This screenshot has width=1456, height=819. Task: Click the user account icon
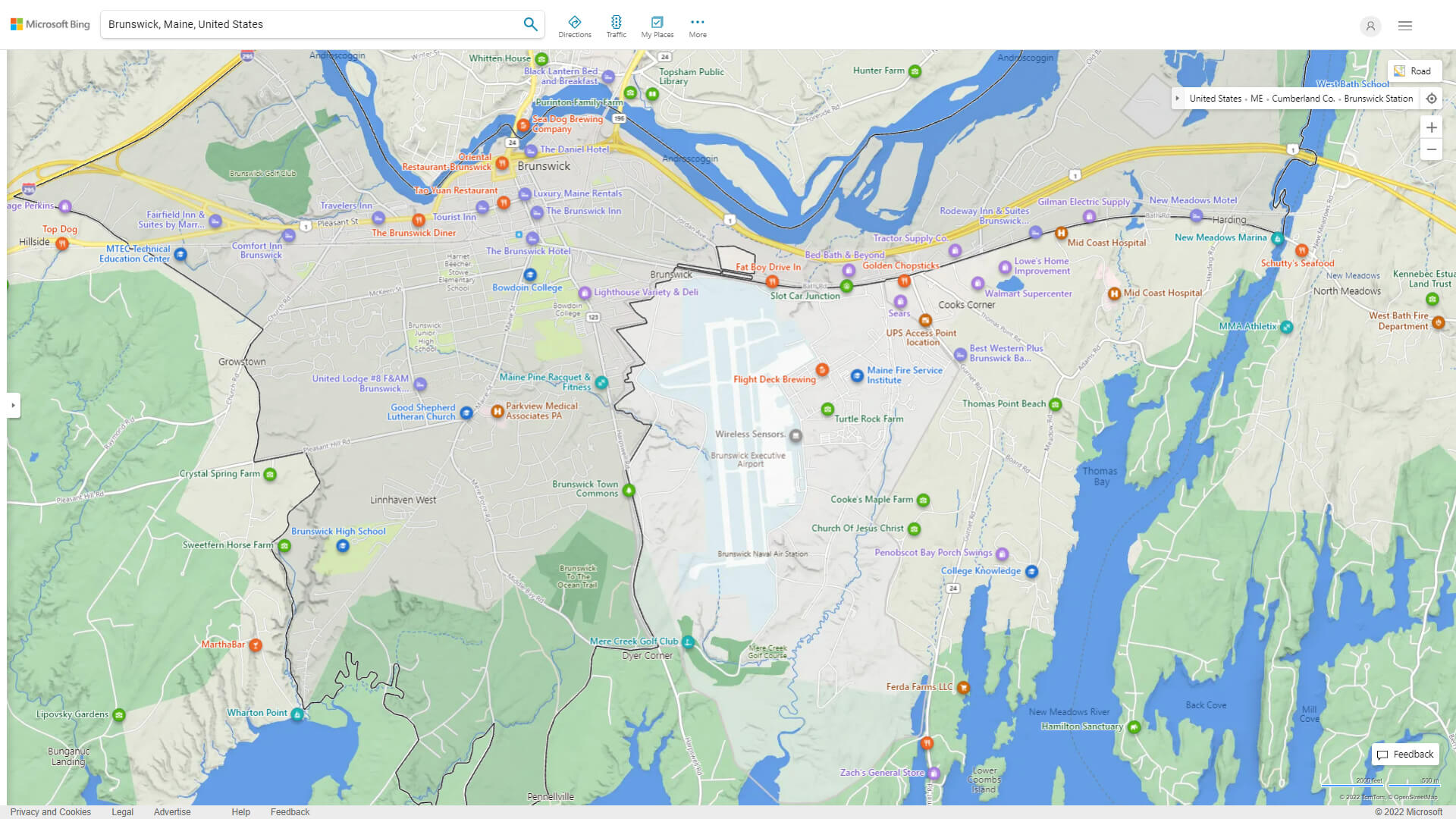[x=1370, y=26]
